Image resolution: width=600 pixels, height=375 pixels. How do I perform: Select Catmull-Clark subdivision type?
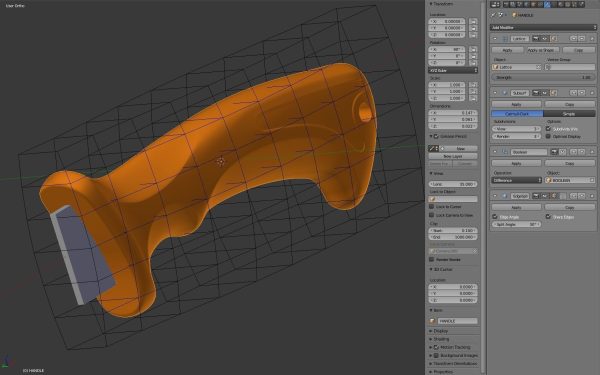517,114
